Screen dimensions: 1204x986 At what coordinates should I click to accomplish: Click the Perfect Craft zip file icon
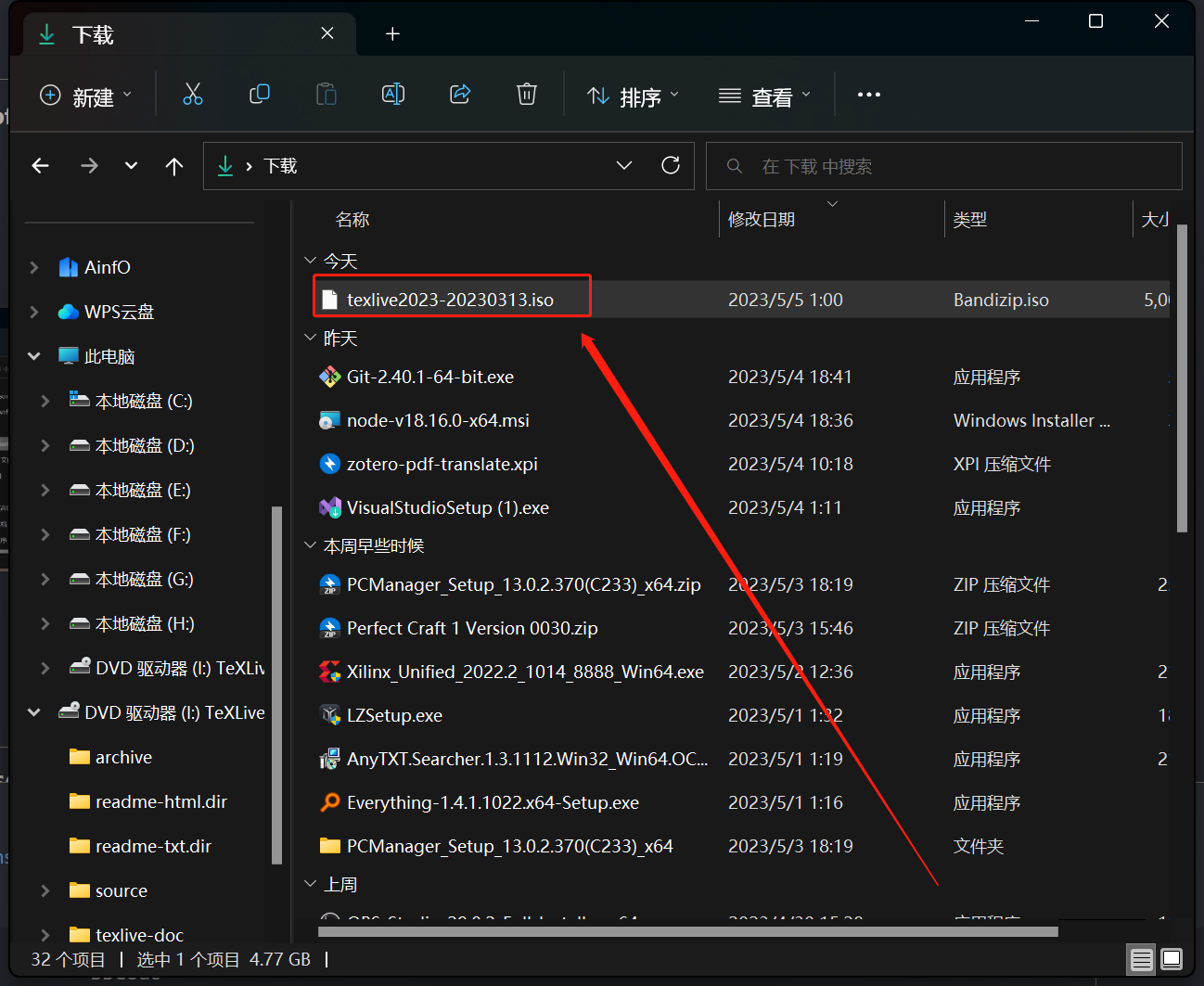coord(329,628)
